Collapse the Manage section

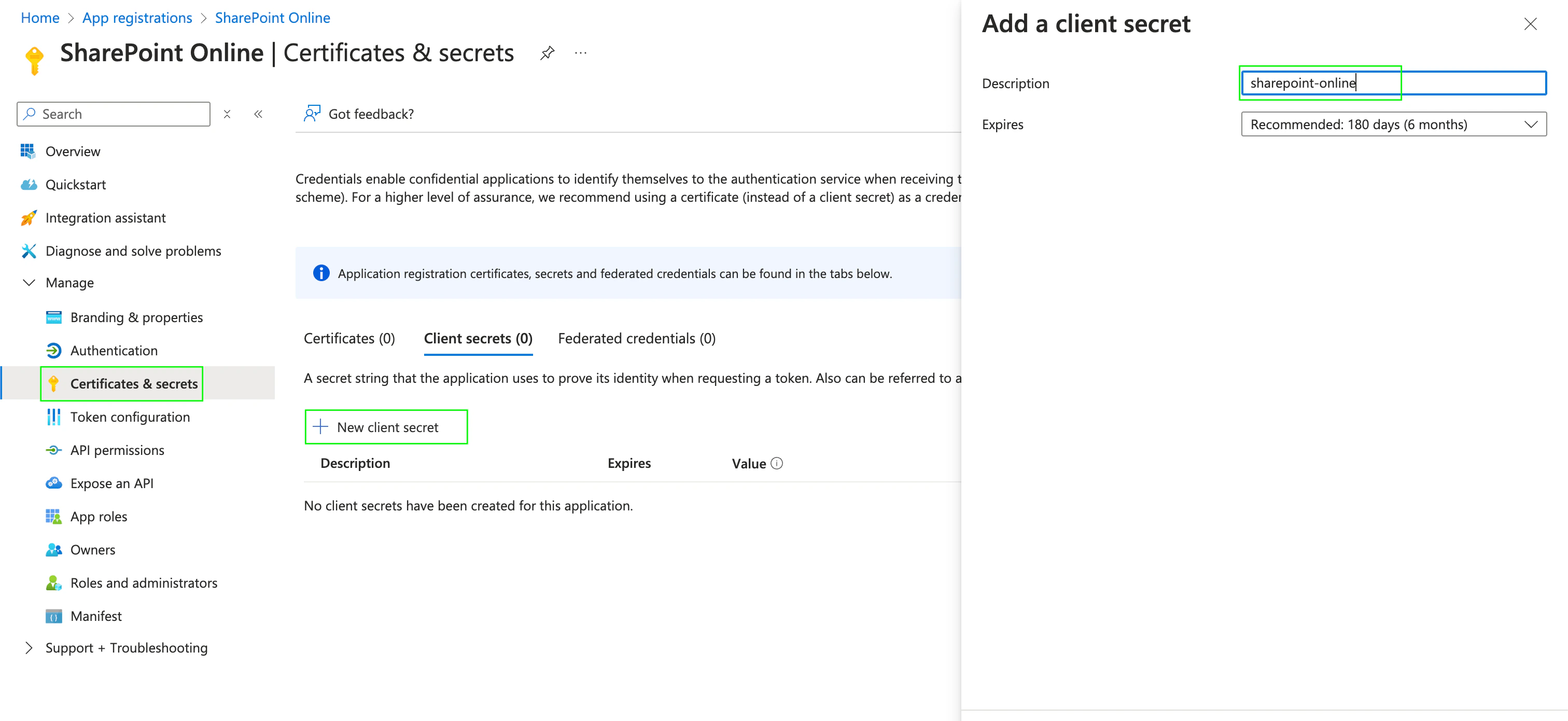pyautogui.click(x=29, y=283)
